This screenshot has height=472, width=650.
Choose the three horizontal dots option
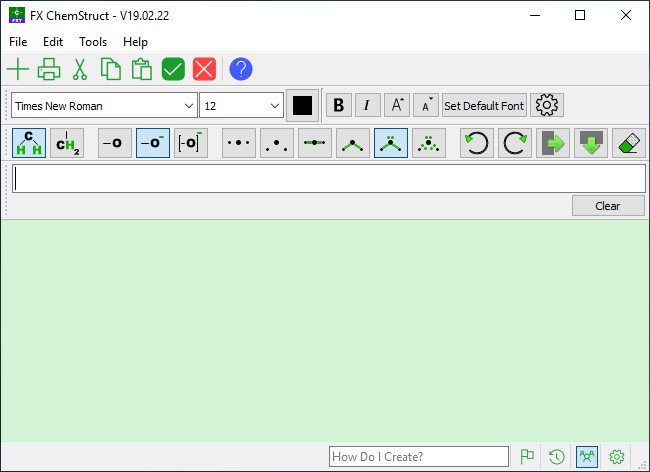click(239, 143)
